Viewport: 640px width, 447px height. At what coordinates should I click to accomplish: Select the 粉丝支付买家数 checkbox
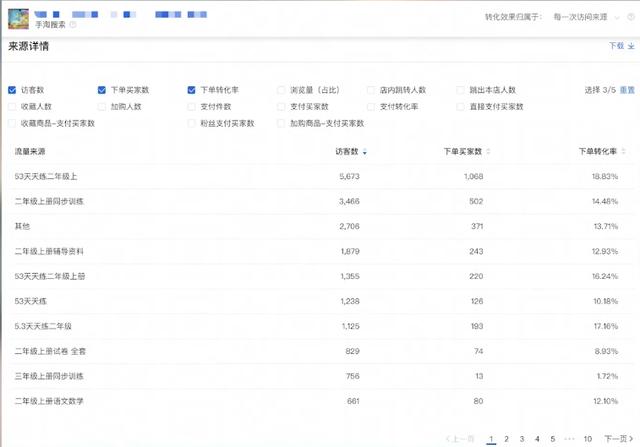pos(191,123)
